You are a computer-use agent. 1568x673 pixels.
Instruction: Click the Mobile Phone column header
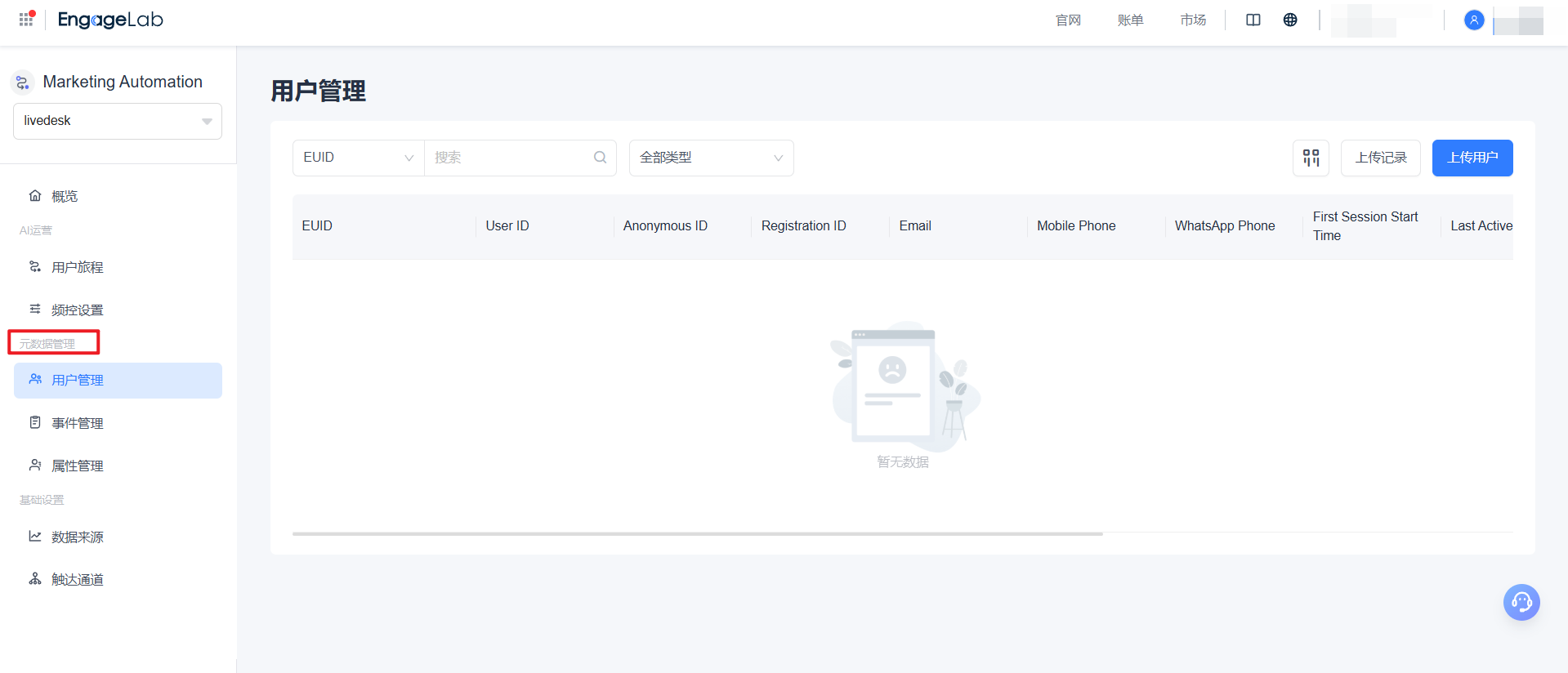[1097, 226]
